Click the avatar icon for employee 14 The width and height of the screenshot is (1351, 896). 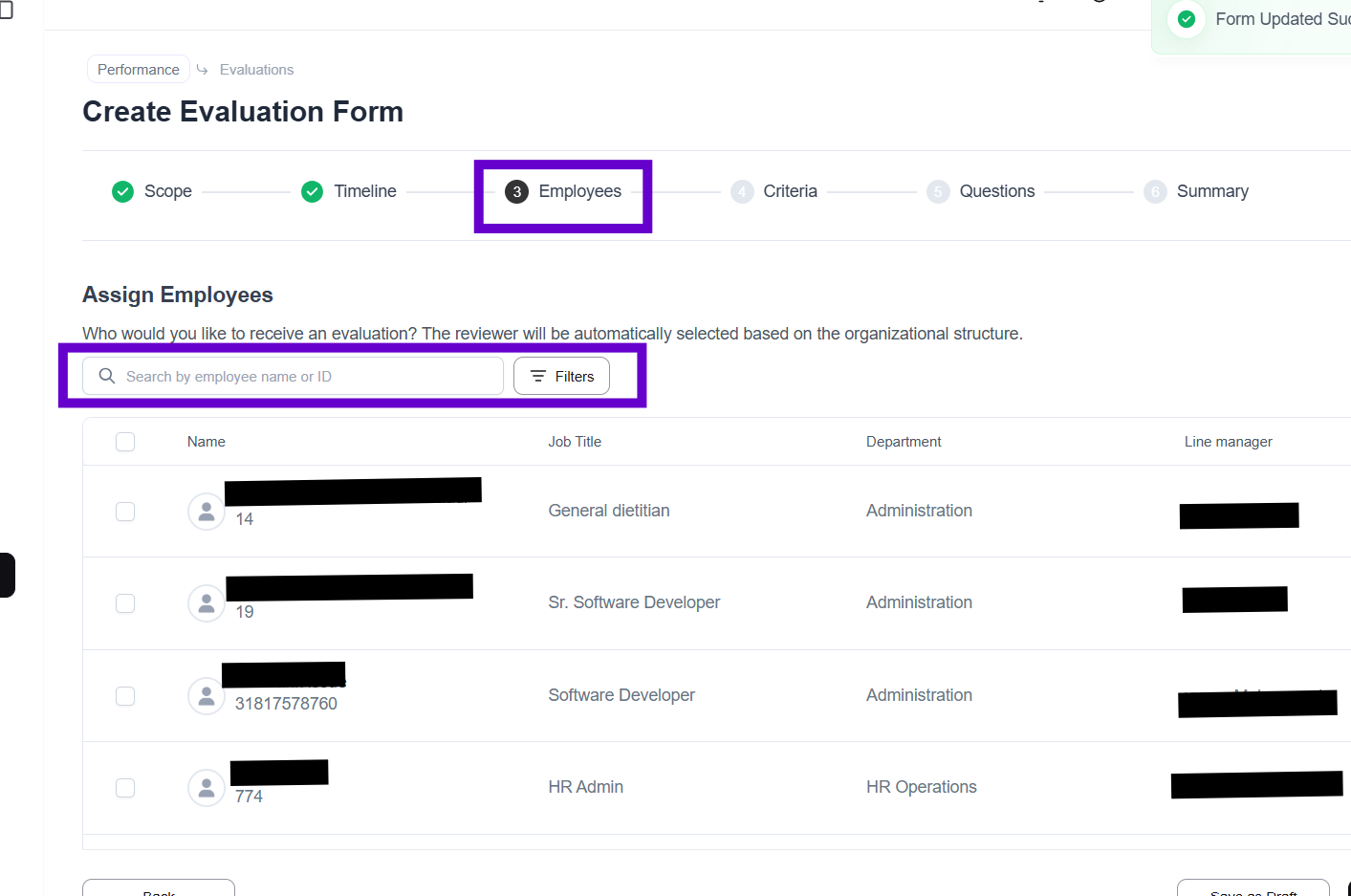point(207,512)
